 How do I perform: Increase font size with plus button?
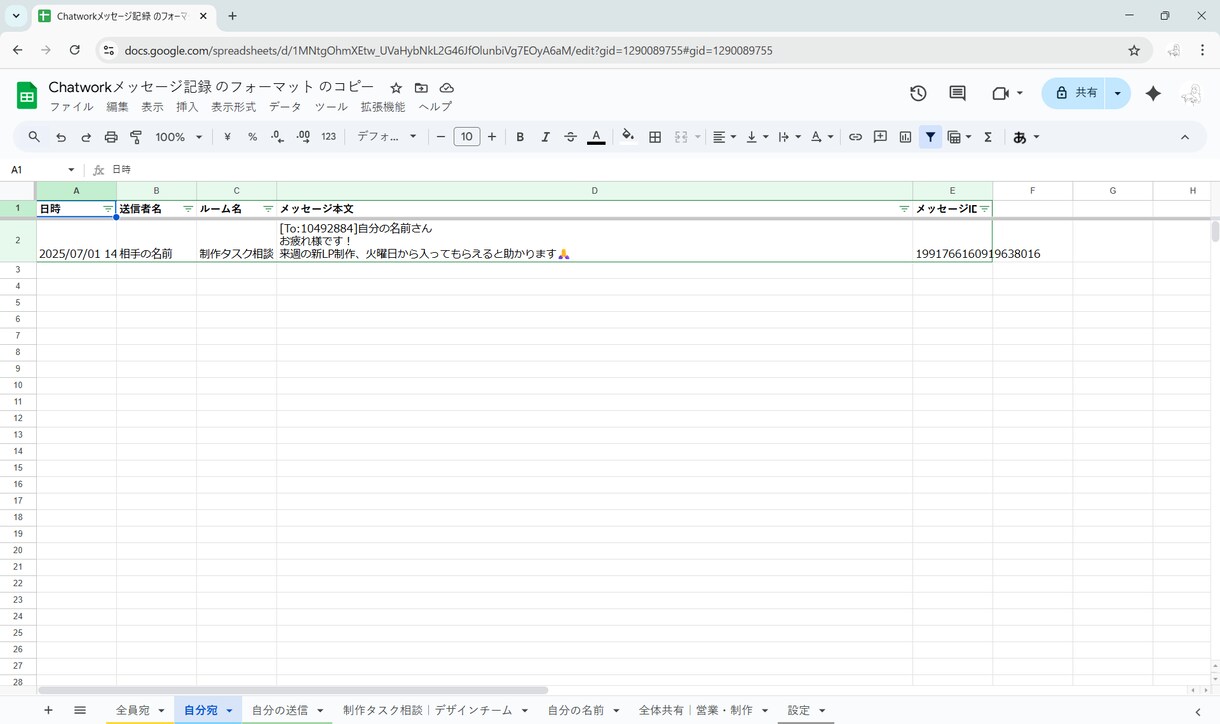[x=492, y=137]
